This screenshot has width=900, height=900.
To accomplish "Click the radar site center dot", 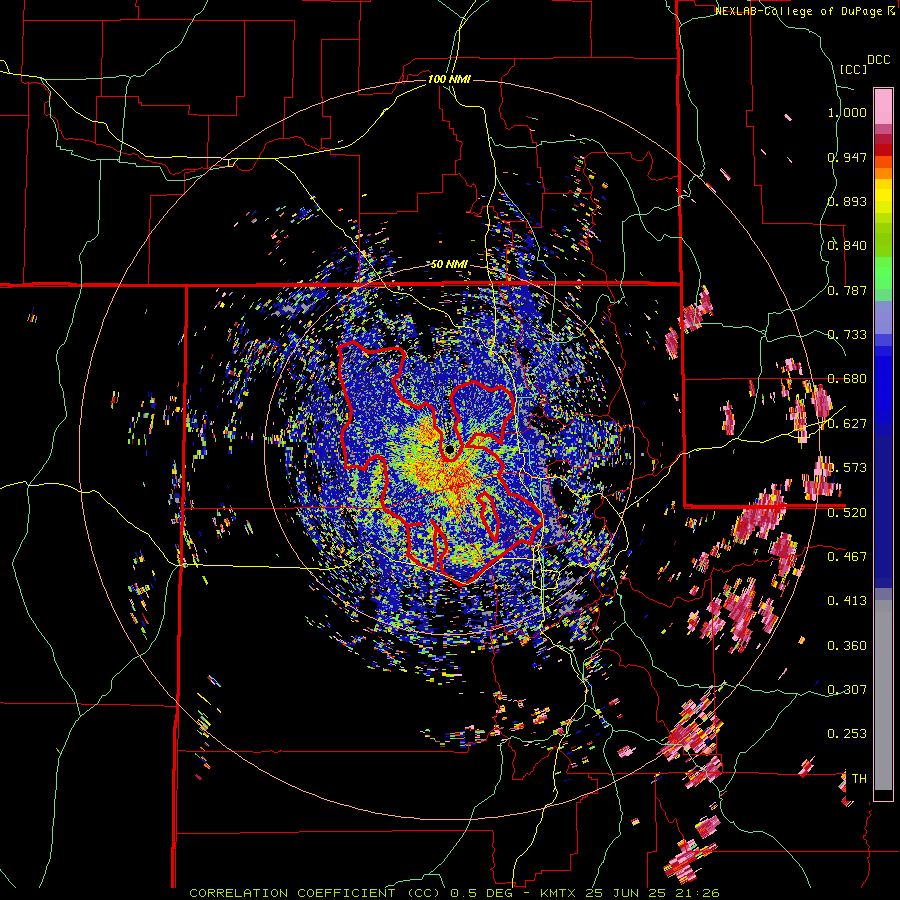I will pos(449,449).
